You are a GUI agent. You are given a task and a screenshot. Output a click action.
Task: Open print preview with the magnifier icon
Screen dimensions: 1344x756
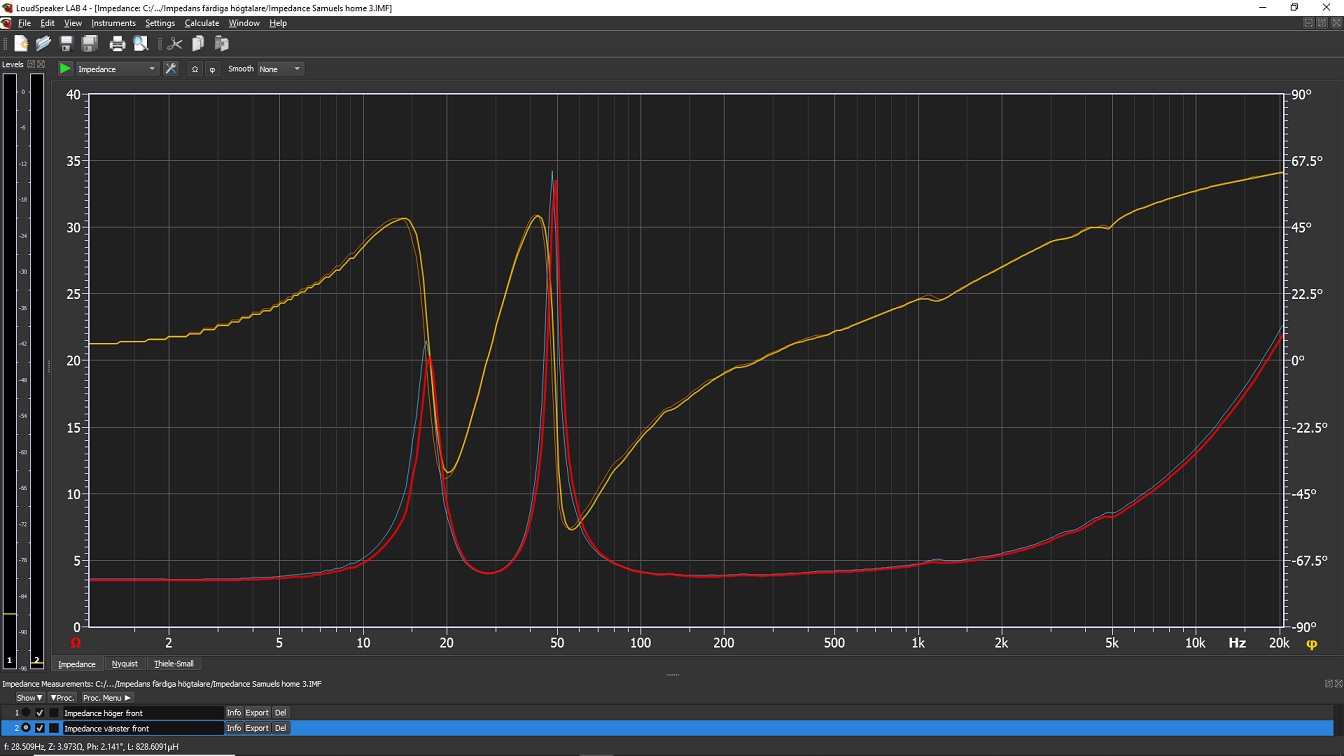pyautogui.click(x=141, y=44)
